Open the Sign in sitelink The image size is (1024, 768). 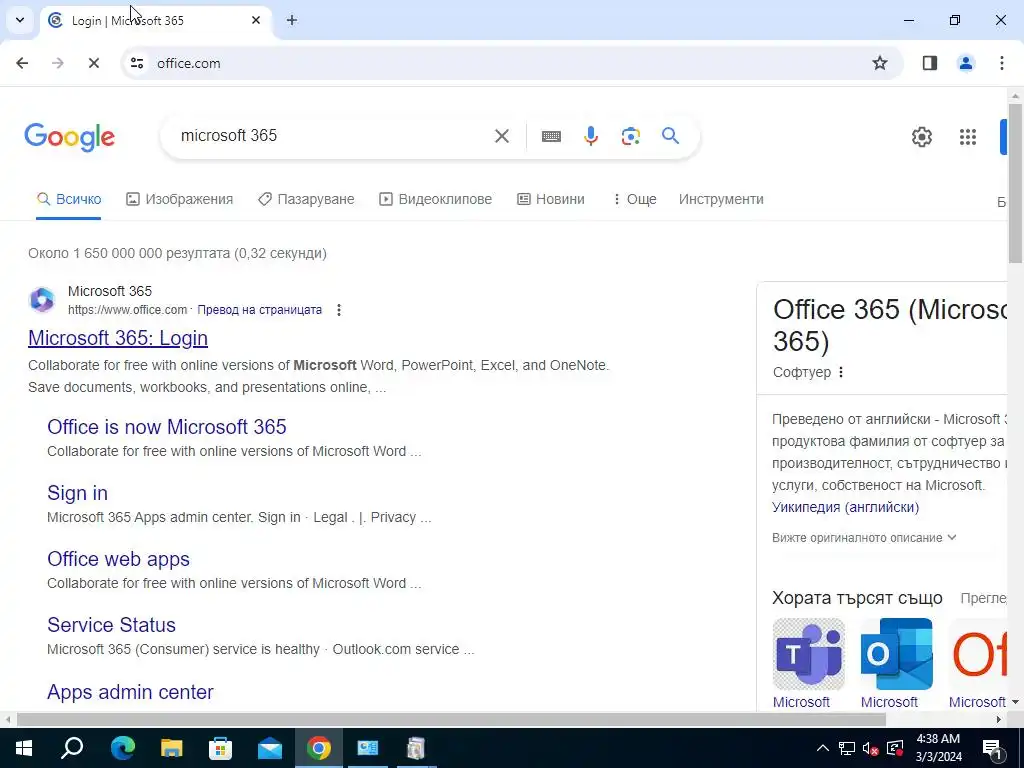point(77,493)
